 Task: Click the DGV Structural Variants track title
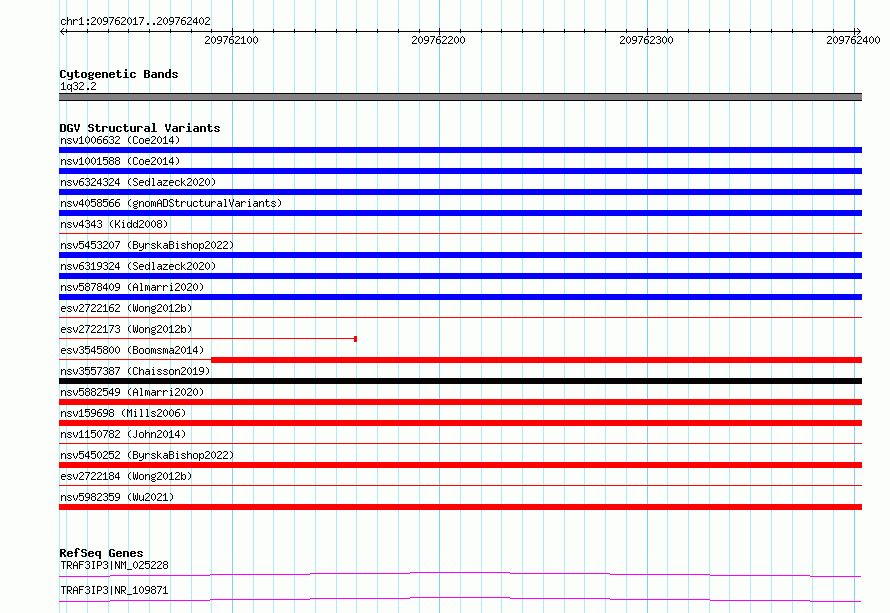coord(140,128)
